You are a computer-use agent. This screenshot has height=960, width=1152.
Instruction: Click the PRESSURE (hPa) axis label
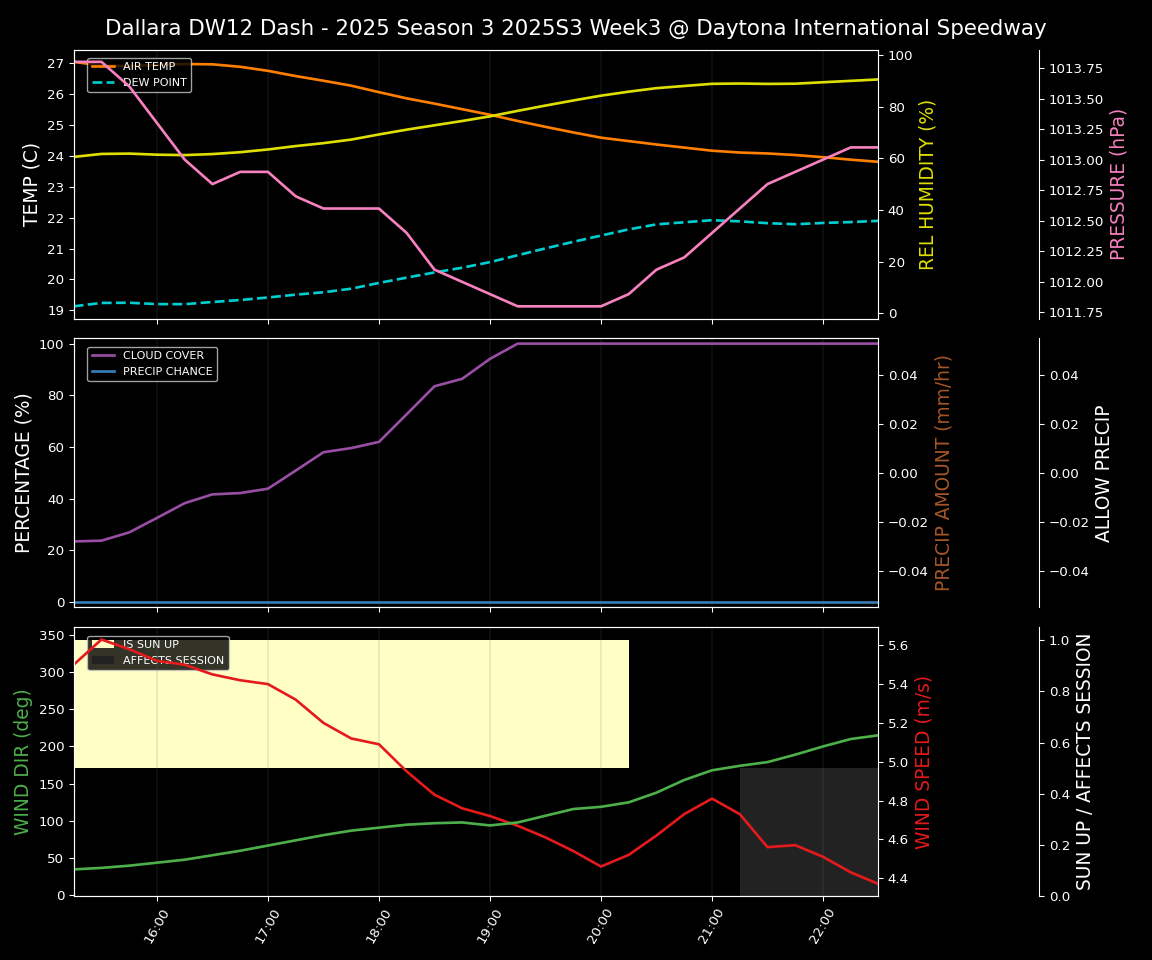[1117, 185]
